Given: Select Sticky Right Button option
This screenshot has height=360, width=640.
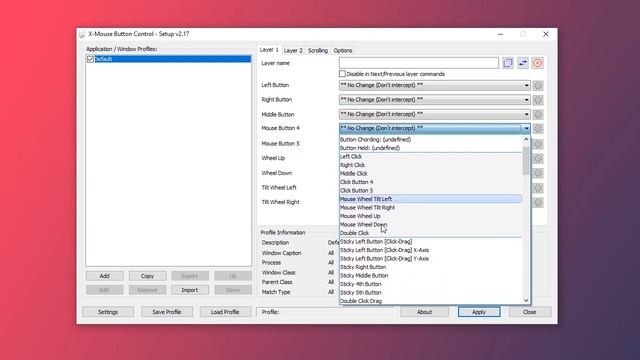Looking at the screenshot, I should 431,267.
